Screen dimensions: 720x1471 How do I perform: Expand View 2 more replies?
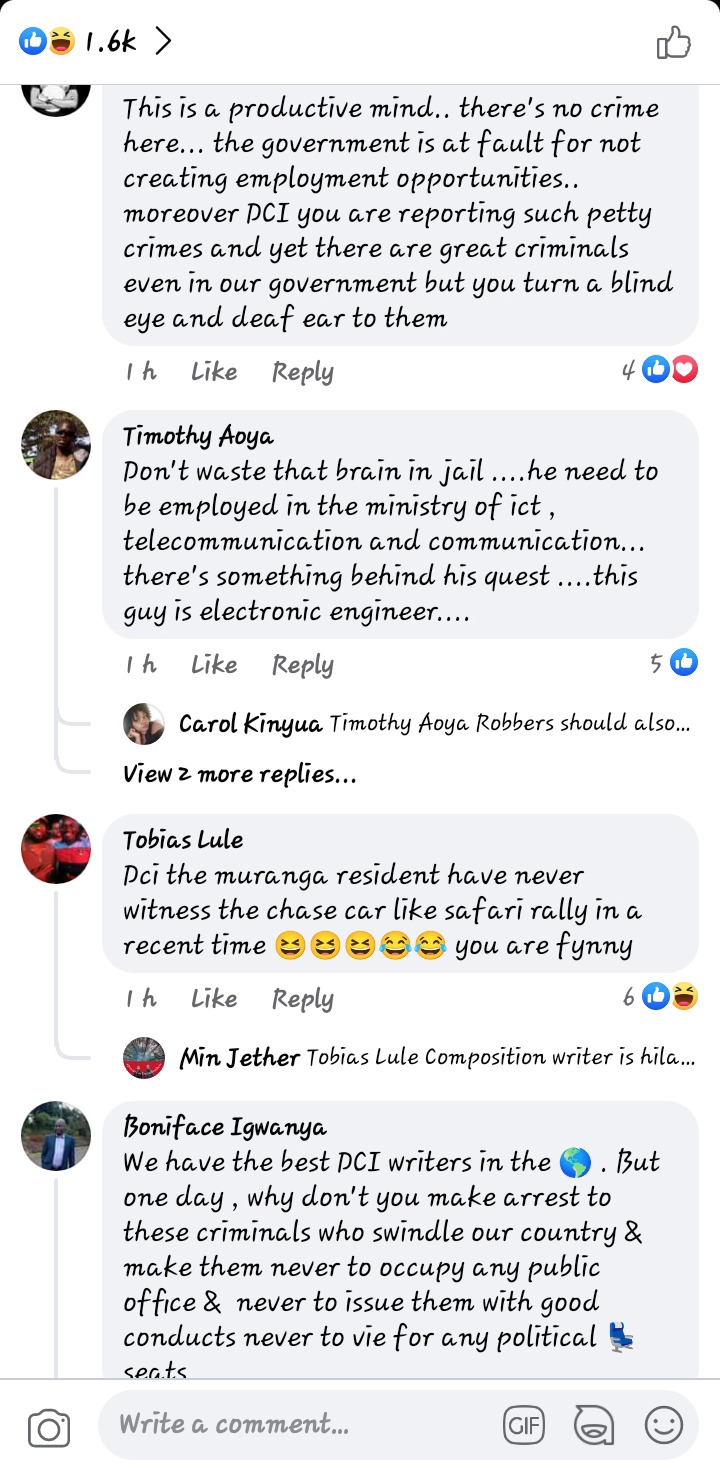pyautogui.click(x=240, y=774)
